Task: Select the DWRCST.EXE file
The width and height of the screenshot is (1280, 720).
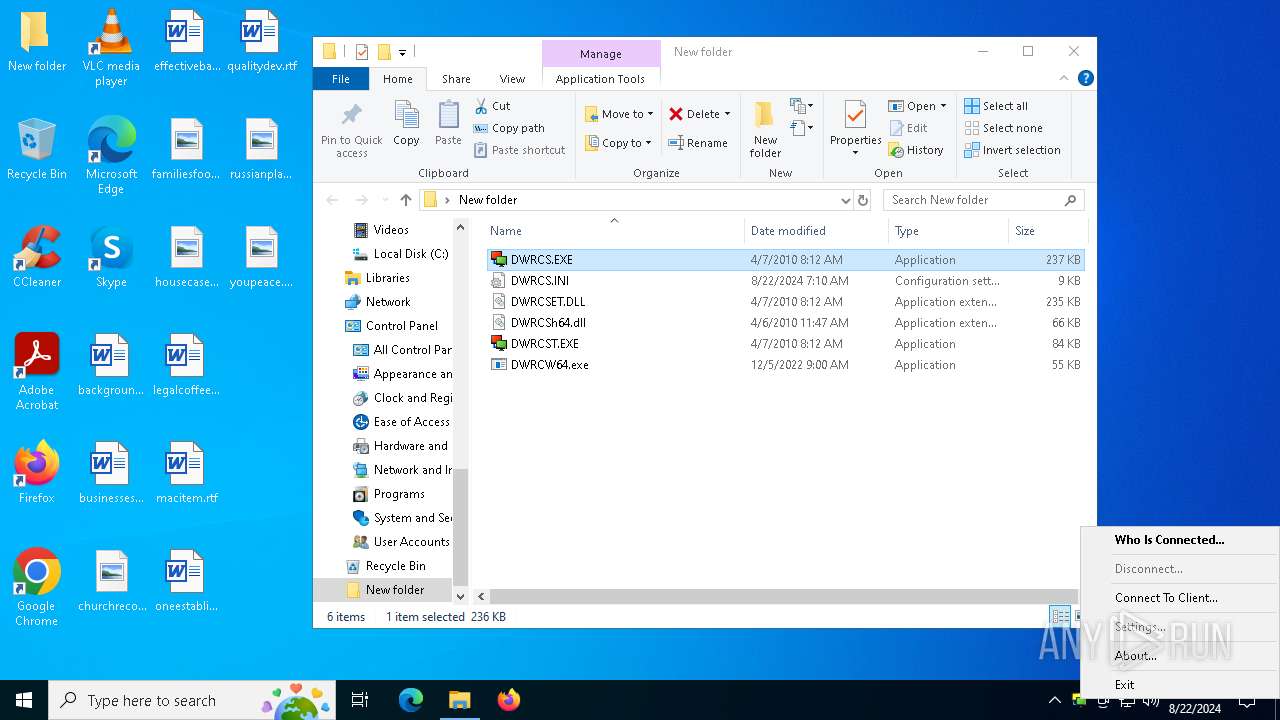Action: pos(785,344)
